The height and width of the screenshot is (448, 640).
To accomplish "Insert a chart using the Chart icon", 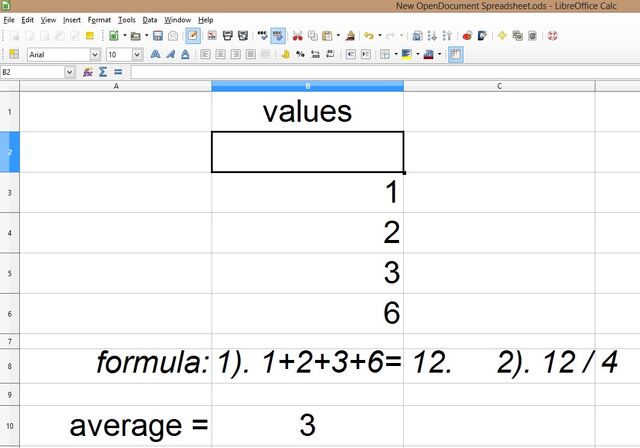I will tap(467, 36).
